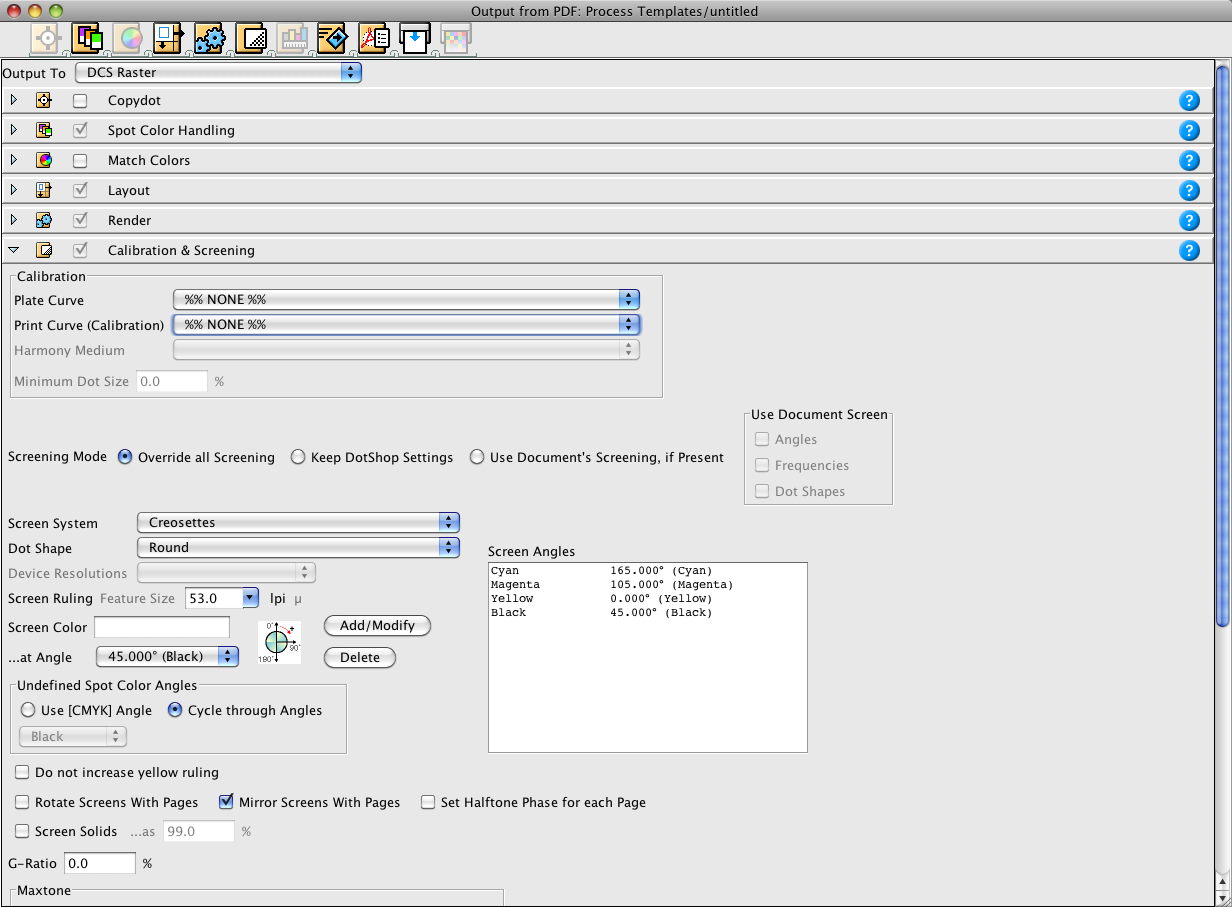Select Override all Screening radio button
Image resolution: width=1232 pixels, height=907 pixels.
point(125,457)
